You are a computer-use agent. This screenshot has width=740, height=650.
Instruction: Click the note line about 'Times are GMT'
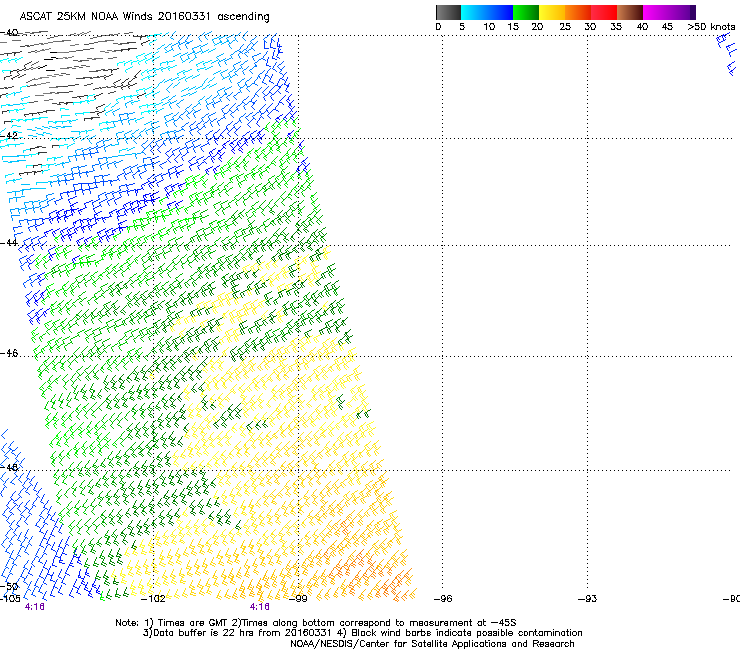316,623
